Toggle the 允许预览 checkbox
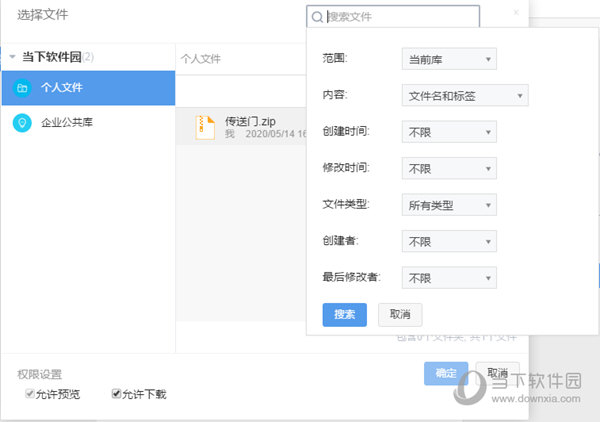This screenshot has width=600, height=422. pyautogui.click(x=31, y=393)
